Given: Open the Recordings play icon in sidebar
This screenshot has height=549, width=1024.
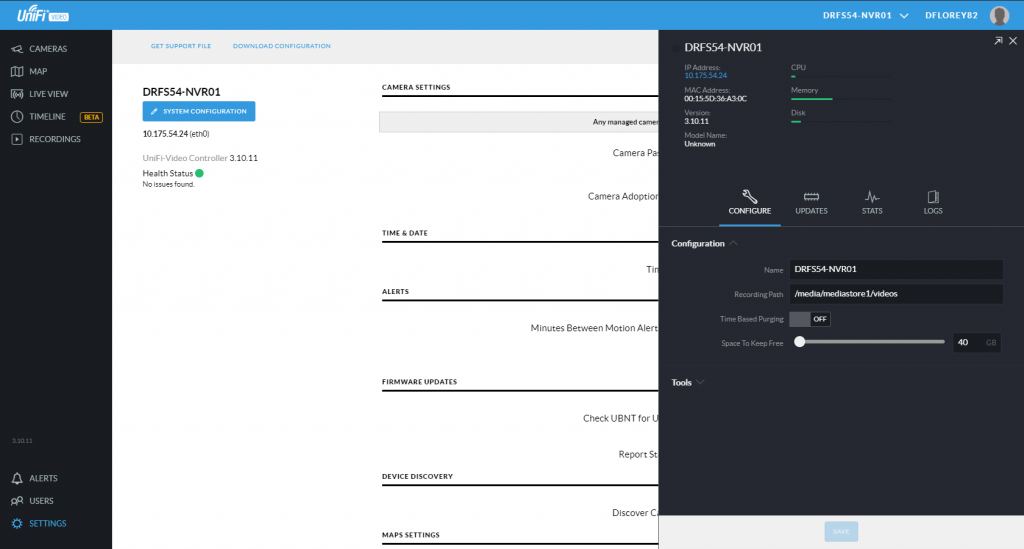Looking at the screenshot, I should 17,139.
